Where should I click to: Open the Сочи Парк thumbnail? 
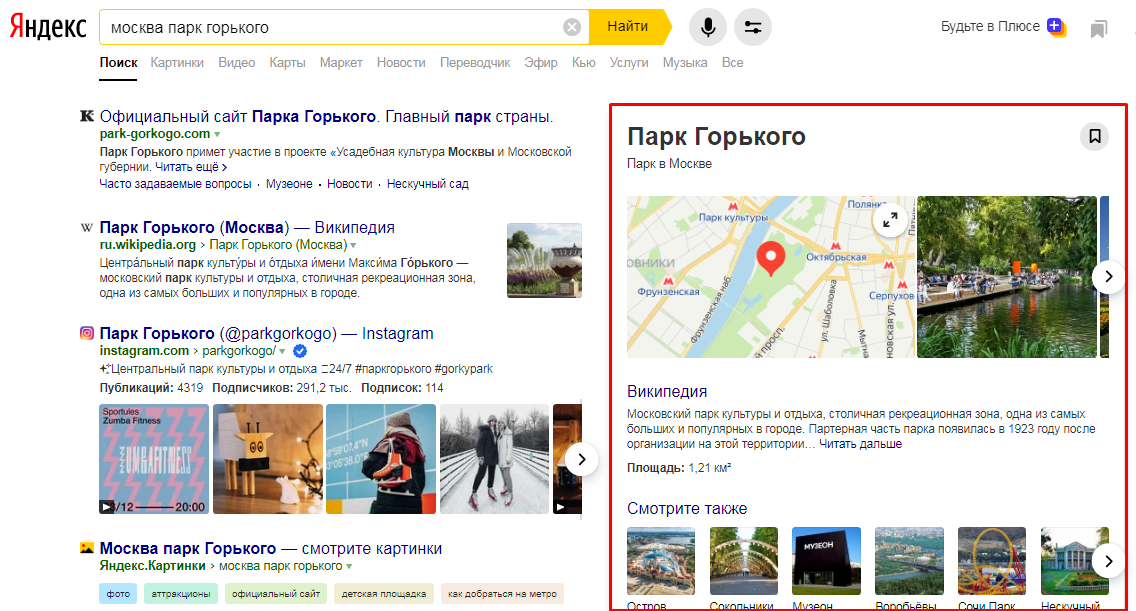point(992,561)
